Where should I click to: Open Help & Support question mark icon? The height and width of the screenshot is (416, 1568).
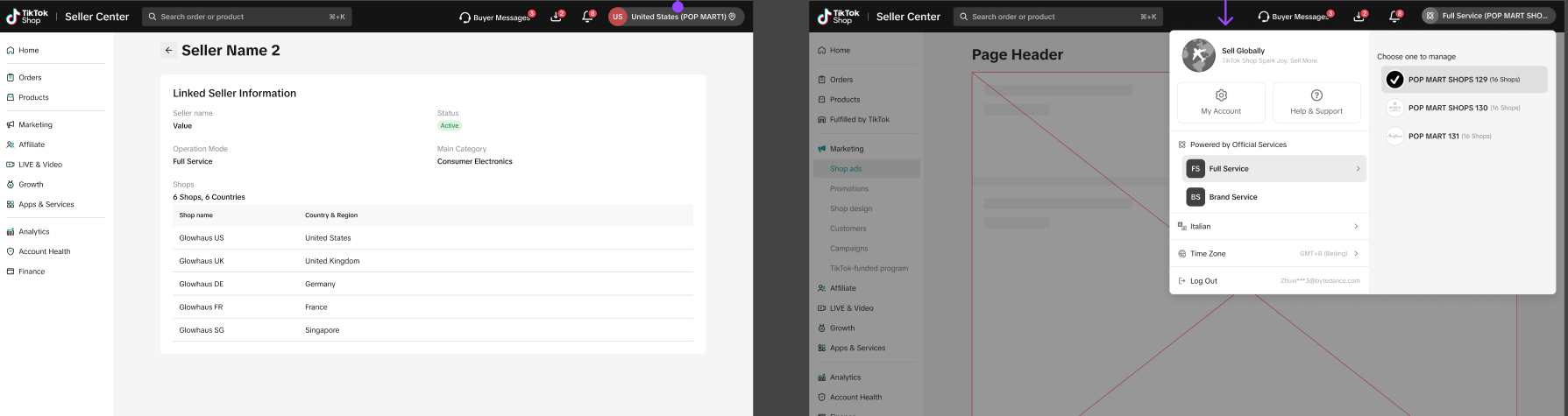click(1316, 95)
